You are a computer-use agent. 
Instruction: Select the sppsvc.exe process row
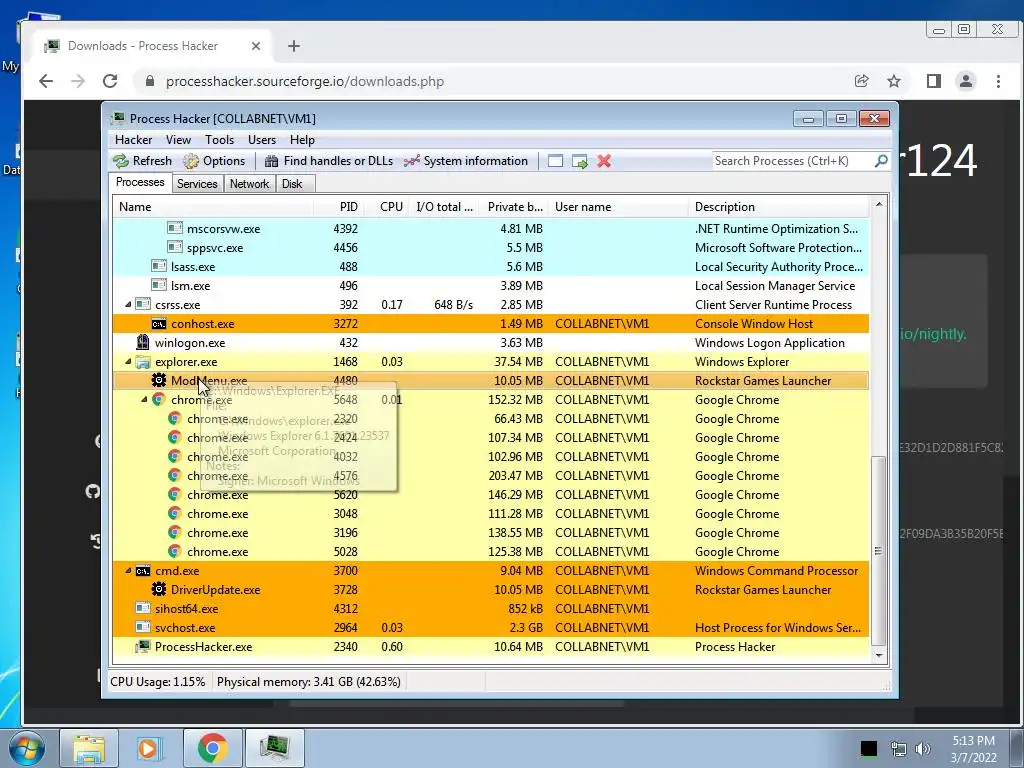491,248
